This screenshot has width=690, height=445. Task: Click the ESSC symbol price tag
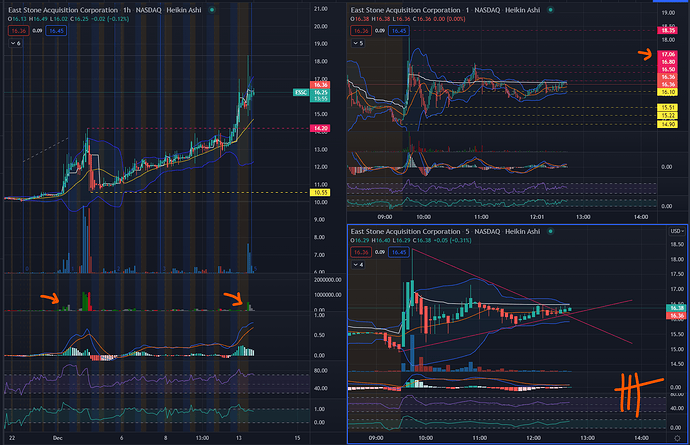coord(301,92)
